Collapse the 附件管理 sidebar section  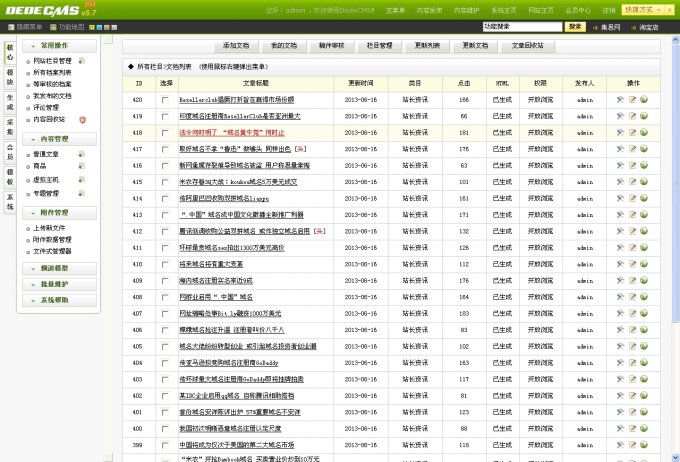tap(59, 213)
